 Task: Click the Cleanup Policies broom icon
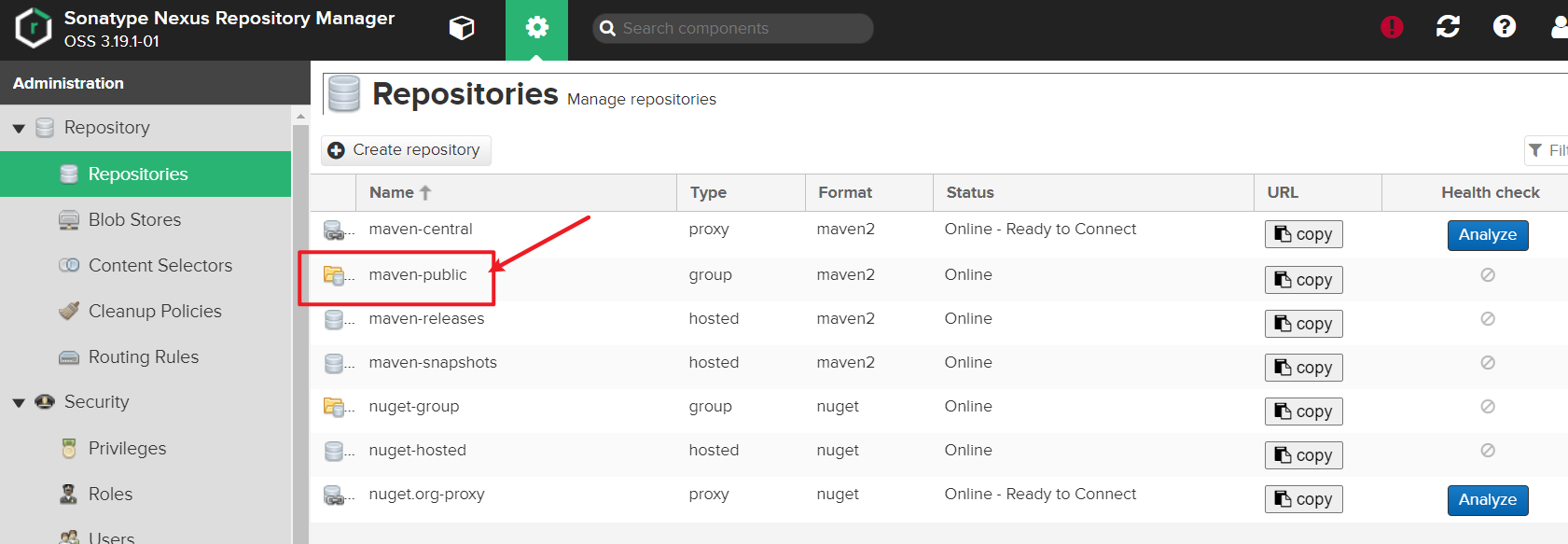tap(69, 311)
